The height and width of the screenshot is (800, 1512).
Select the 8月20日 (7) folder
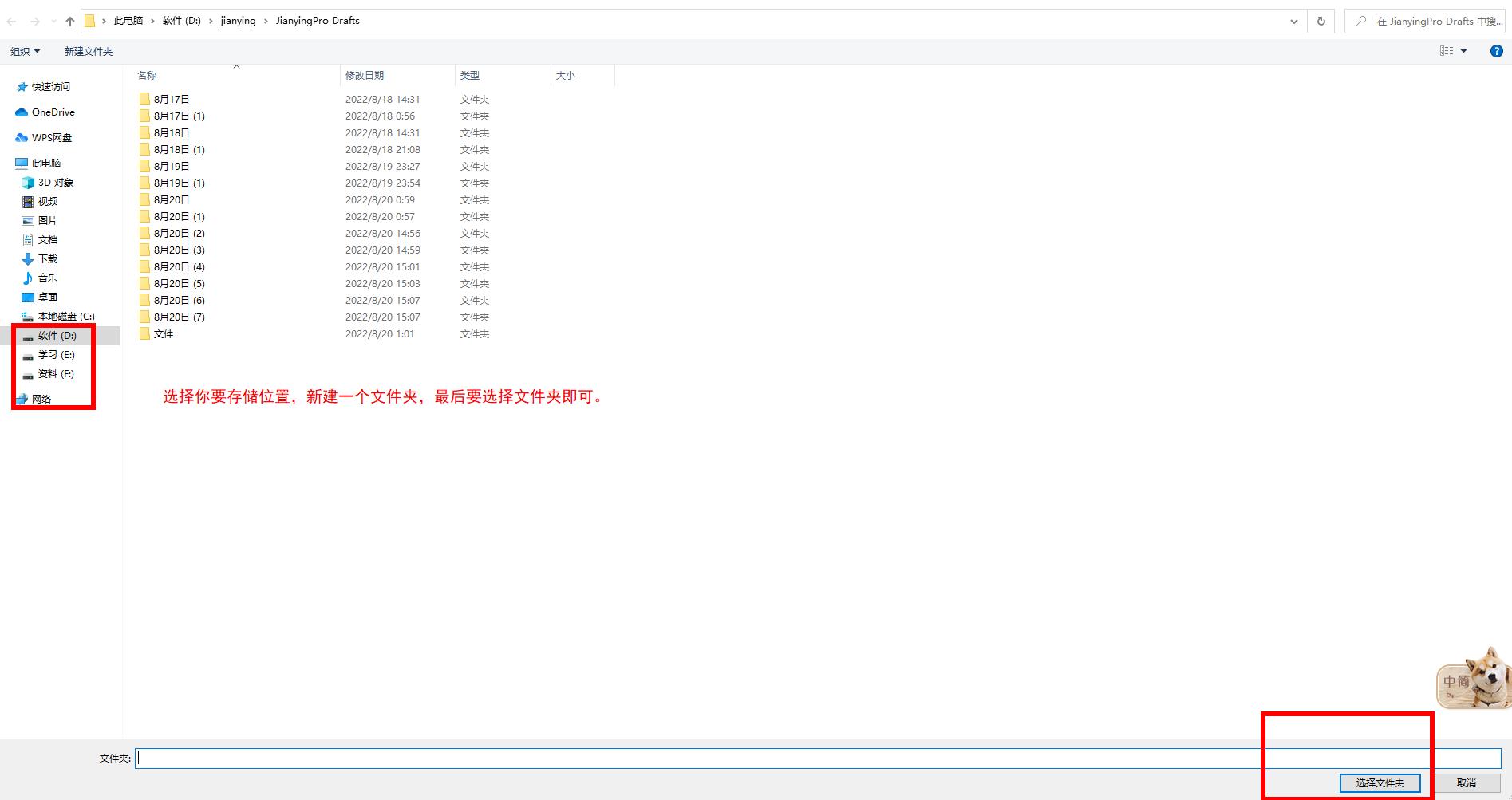pos(179,317)
